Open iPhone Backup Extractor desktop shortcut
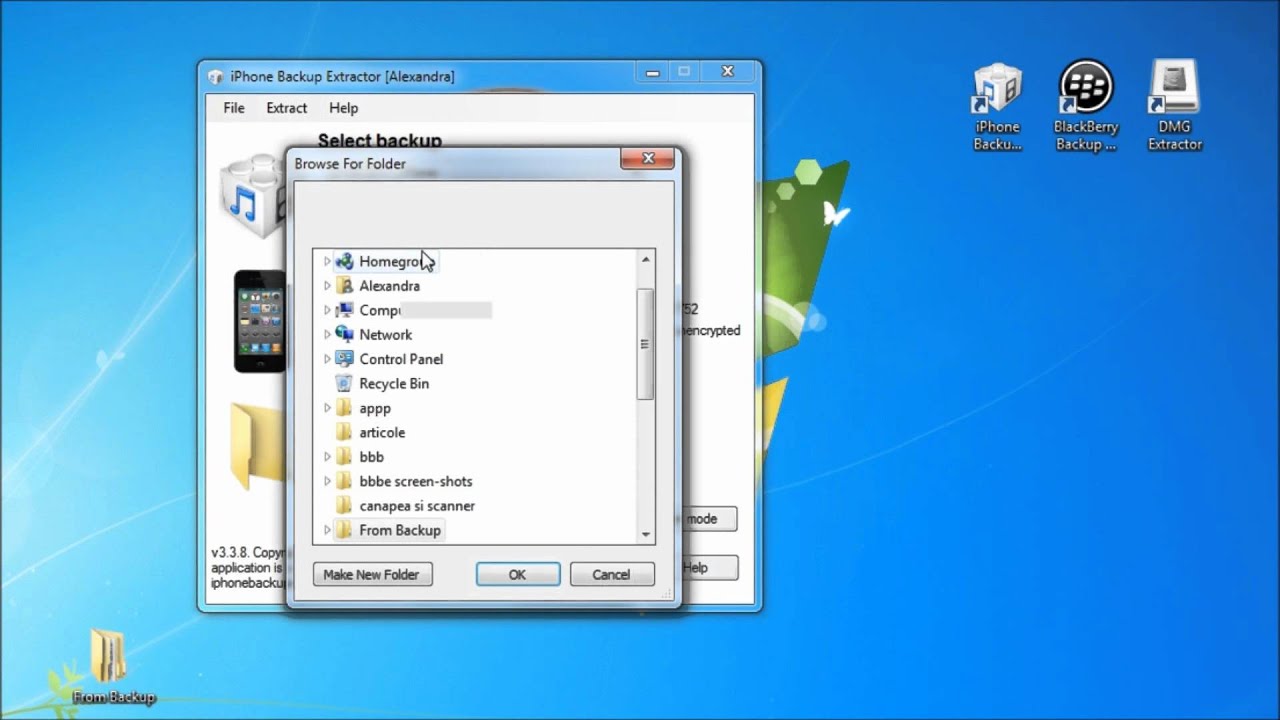Screen dimensions: 1280x720 click(x=997, y=108)
